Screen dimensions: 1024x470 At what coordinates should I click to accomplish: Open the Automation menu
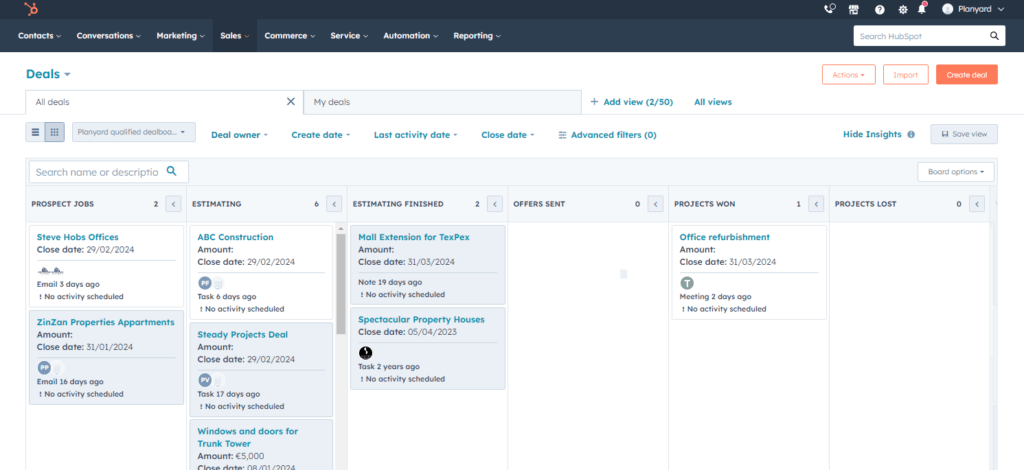pyautogui.click(x=410, y=36)
